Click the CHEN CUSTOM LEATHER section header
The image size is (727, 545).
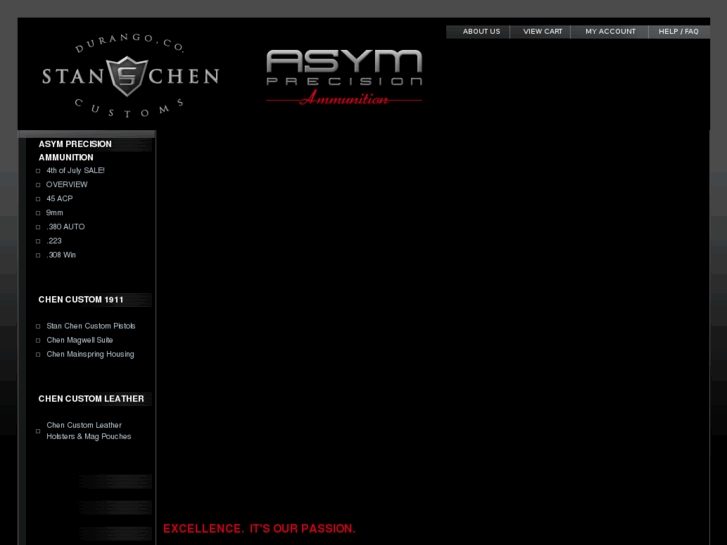(x=91, y=399)
